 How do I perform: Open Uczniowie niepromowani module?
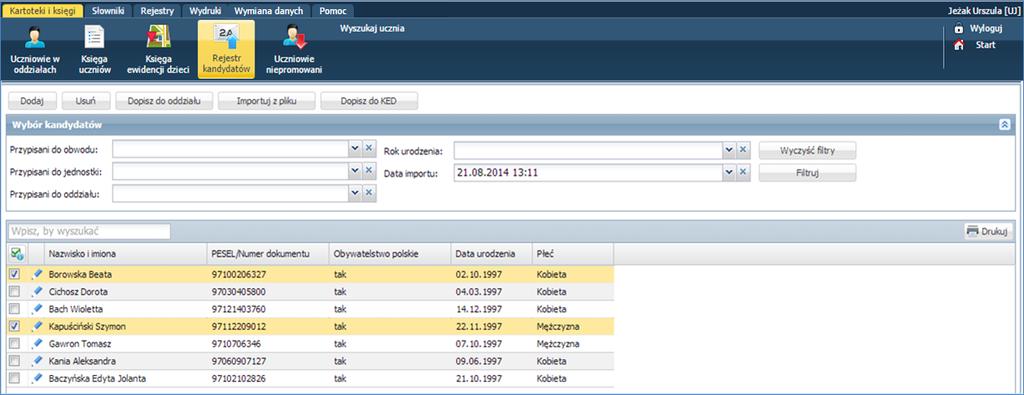295,50
